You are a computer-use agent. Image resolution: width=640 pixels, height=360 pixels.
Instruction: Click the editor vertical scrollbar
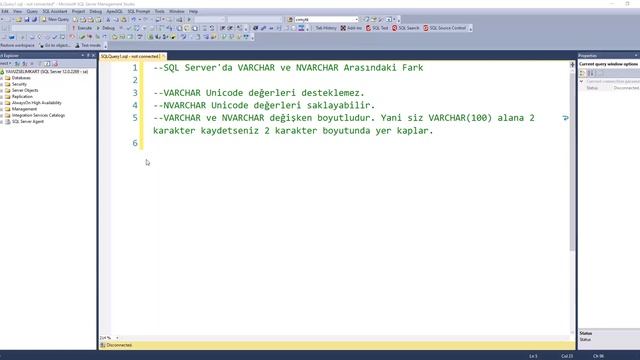coord(572,163)
